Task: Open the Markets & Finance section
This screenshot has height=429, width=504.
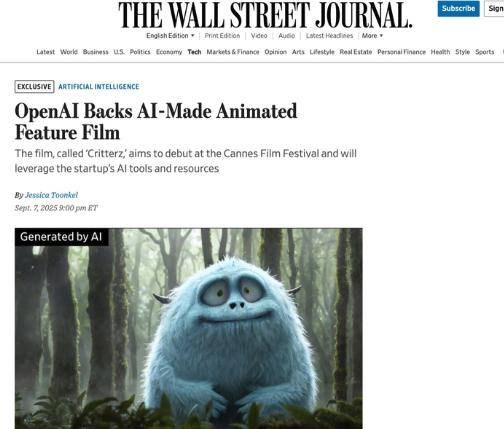Action: [x=233, y=52]
